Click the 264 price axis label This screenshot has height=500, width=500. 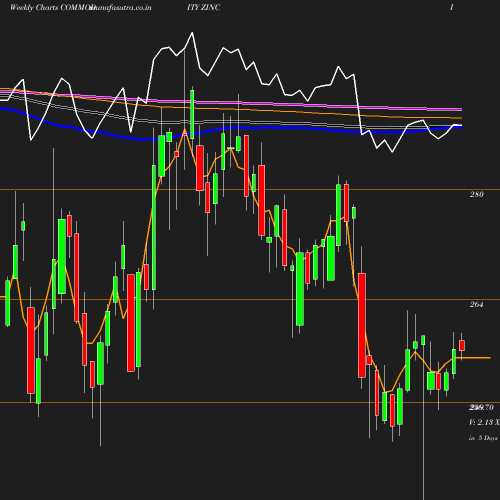point(476,304)
